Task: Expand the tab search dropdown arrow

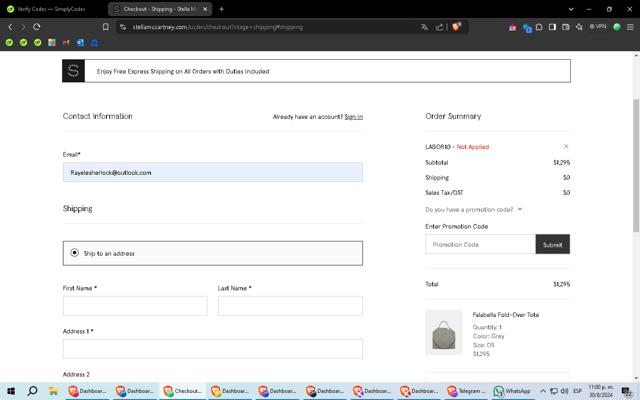Action: tap(571, 9)
